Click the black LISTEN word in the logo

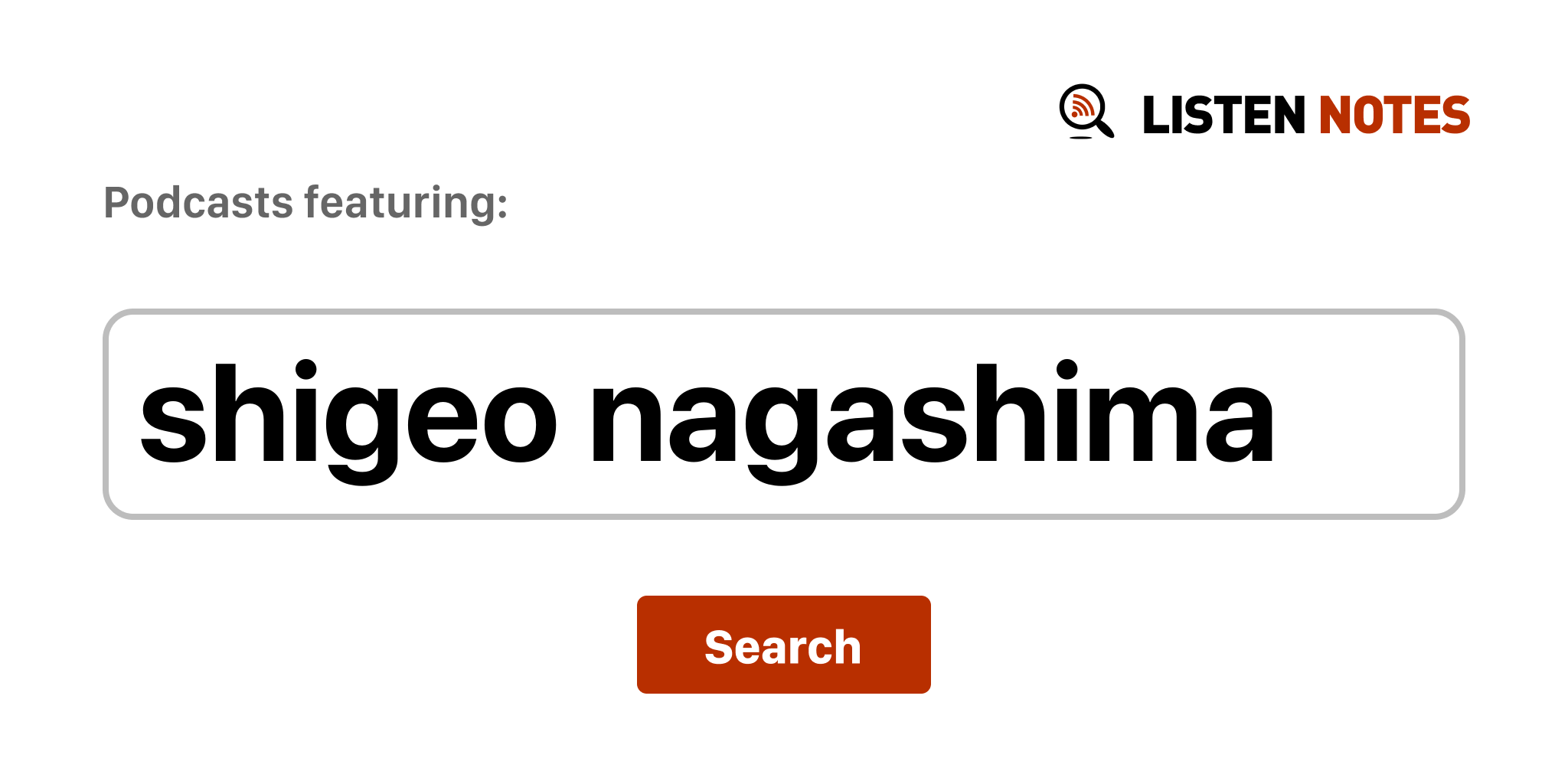pyautogui.click(x=1223, y=115)
